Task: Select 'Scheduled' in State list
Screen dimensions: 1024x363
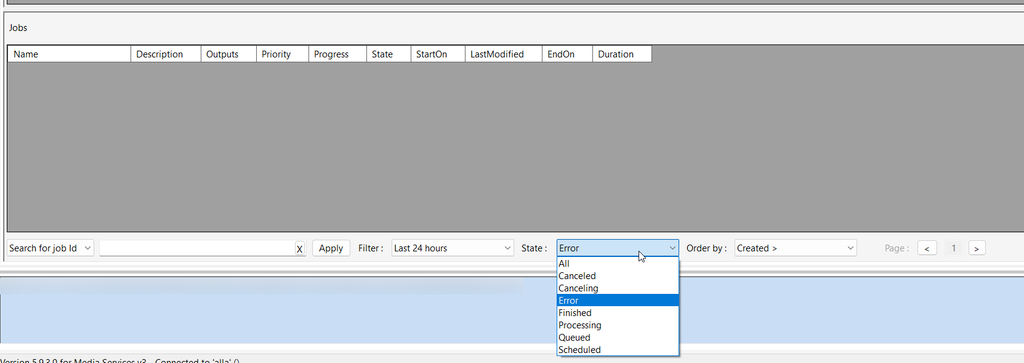Action: (x=618, y=350)
